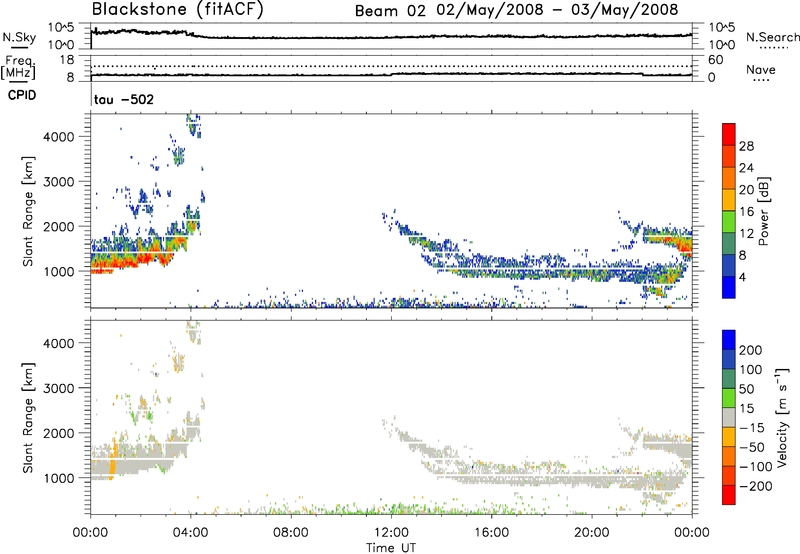This screenshot has height=554, width=800.
Task: Click the 200 tick on Velocity scale
Action: (751, 350)
